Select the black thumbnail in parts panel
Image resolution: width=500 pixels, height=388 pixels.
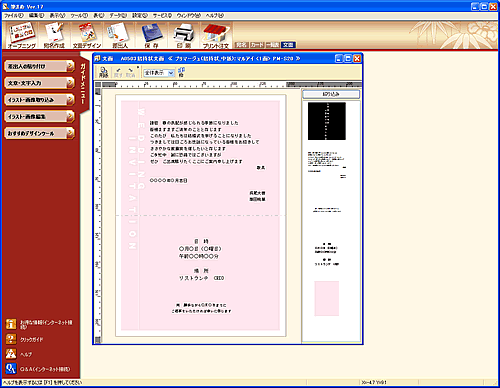tap(327, 121)
